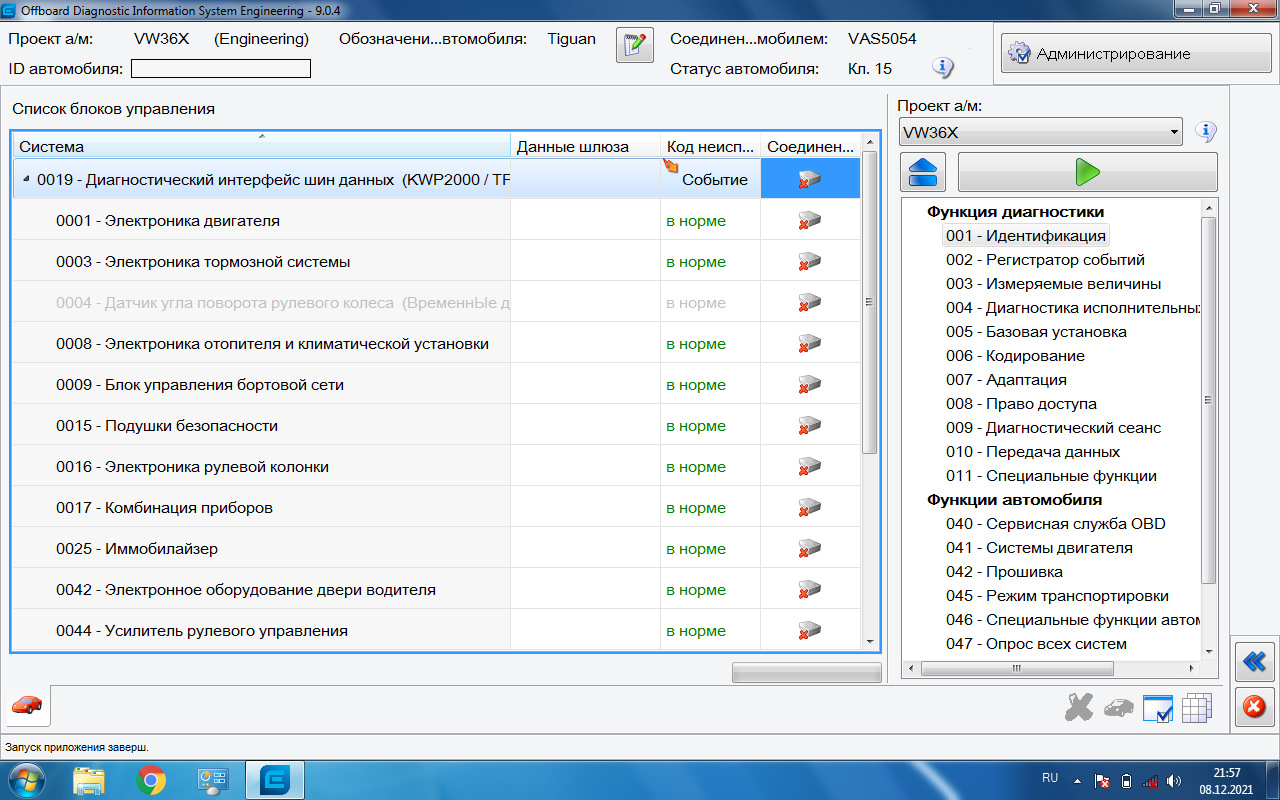Select 005 - Базовая установка

tap(1036, 332)
